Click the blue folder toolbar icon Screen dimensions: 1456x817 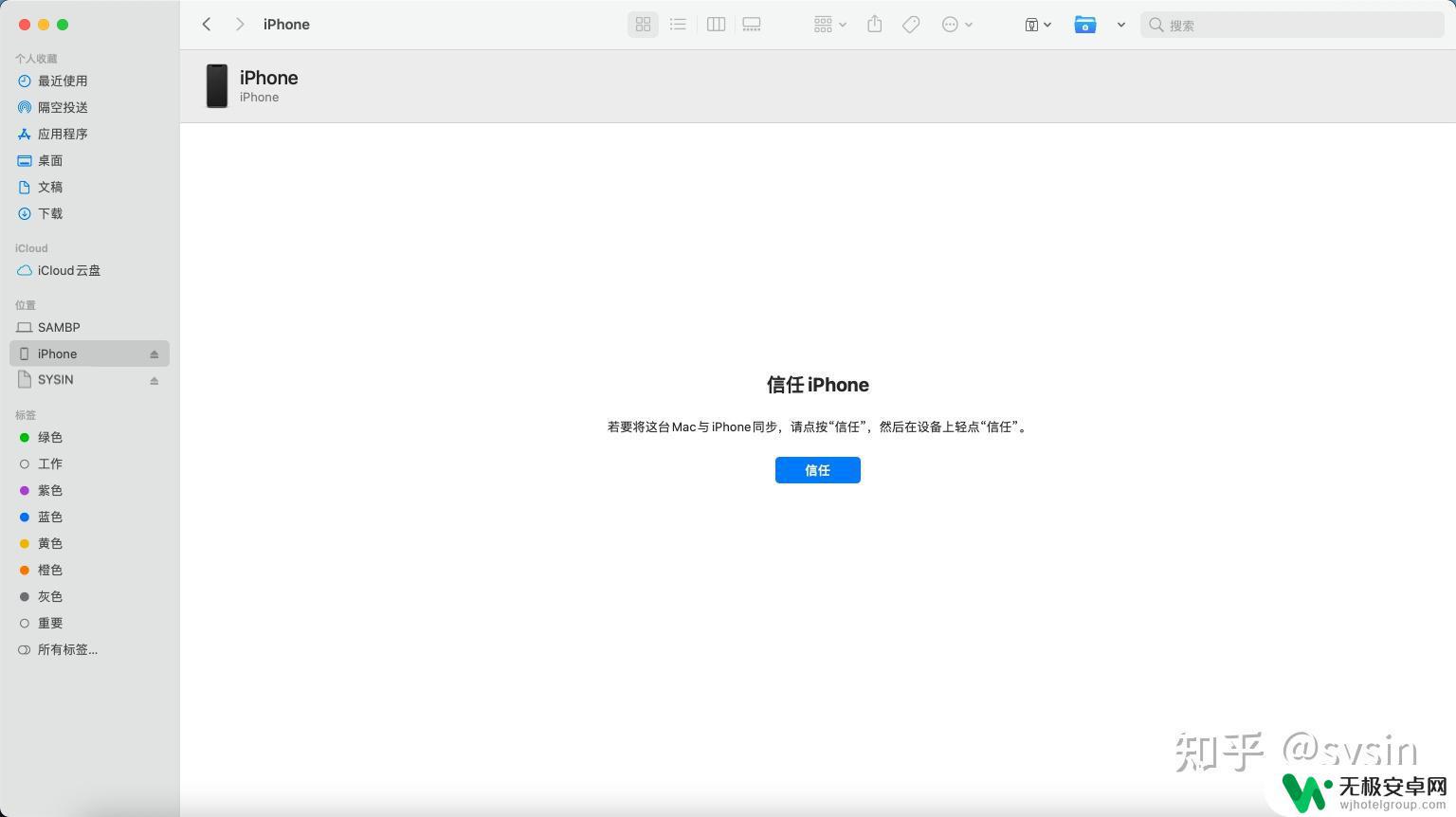pyautogui.click(x=1085, y=25)
